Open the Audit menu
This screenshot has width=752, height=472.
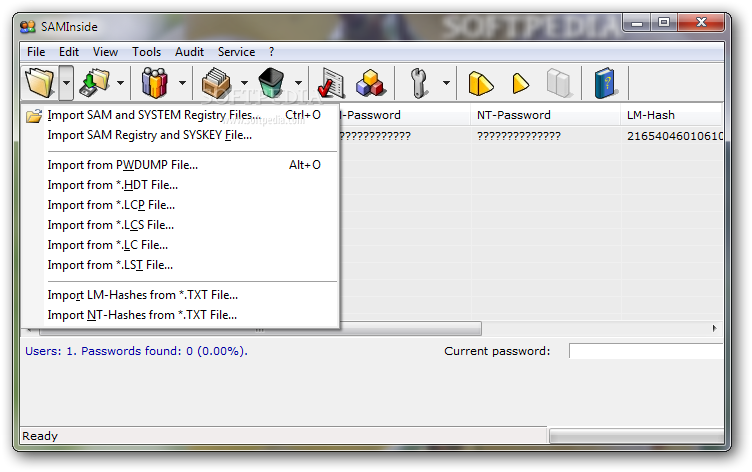click(189, 52)
